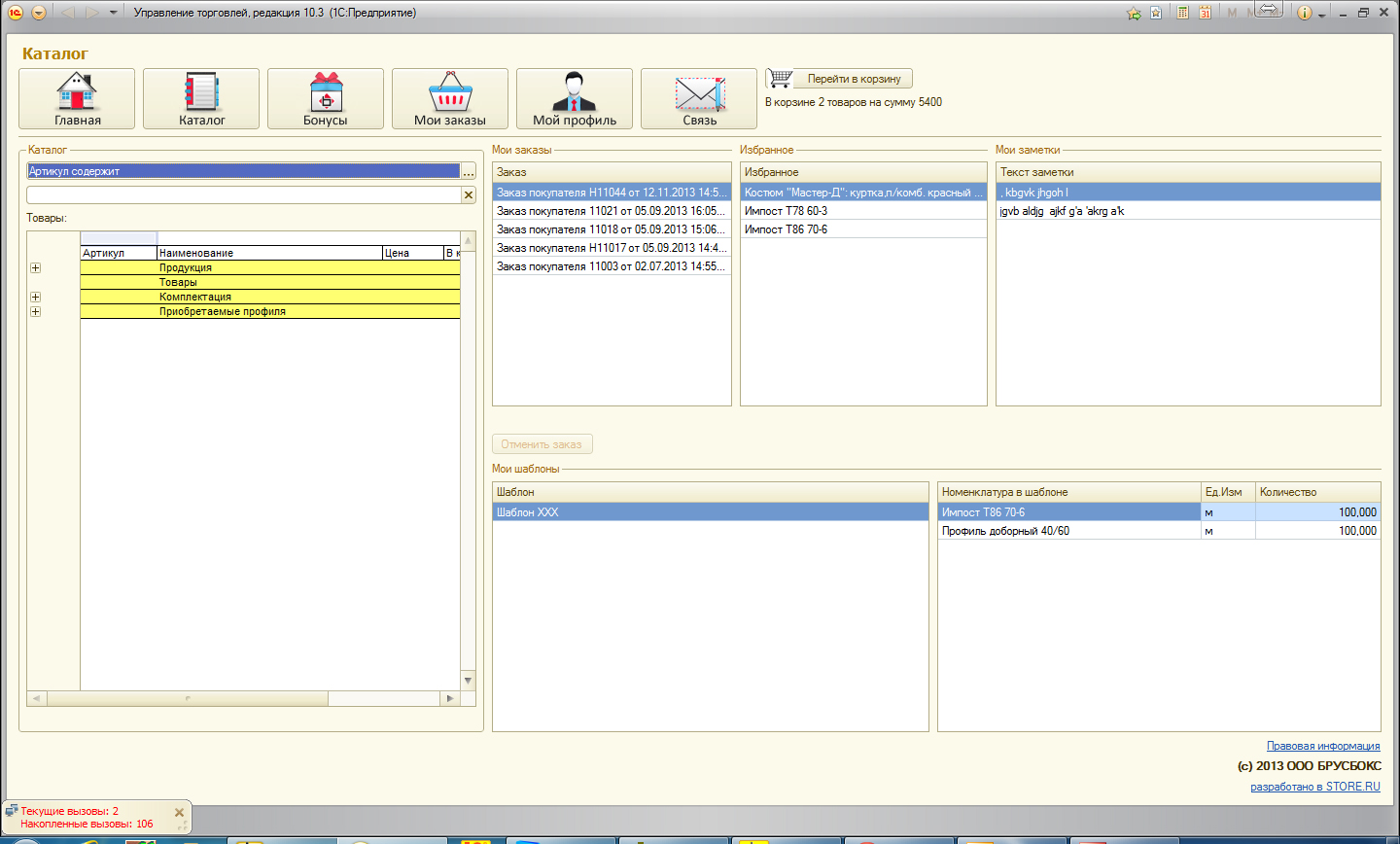Select order 11021 from 05.09.2013
1400x844 pixels.
pos(612,210)
